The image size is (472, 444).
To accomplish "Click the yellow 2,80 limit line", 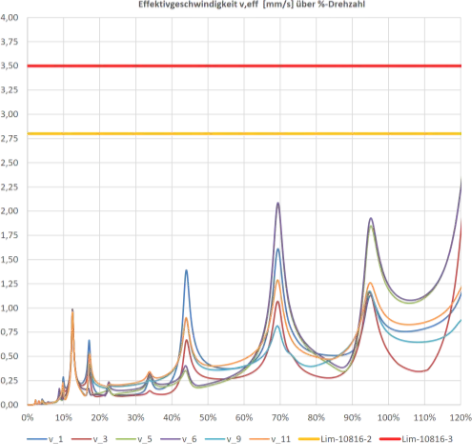I will coord(244,134).
